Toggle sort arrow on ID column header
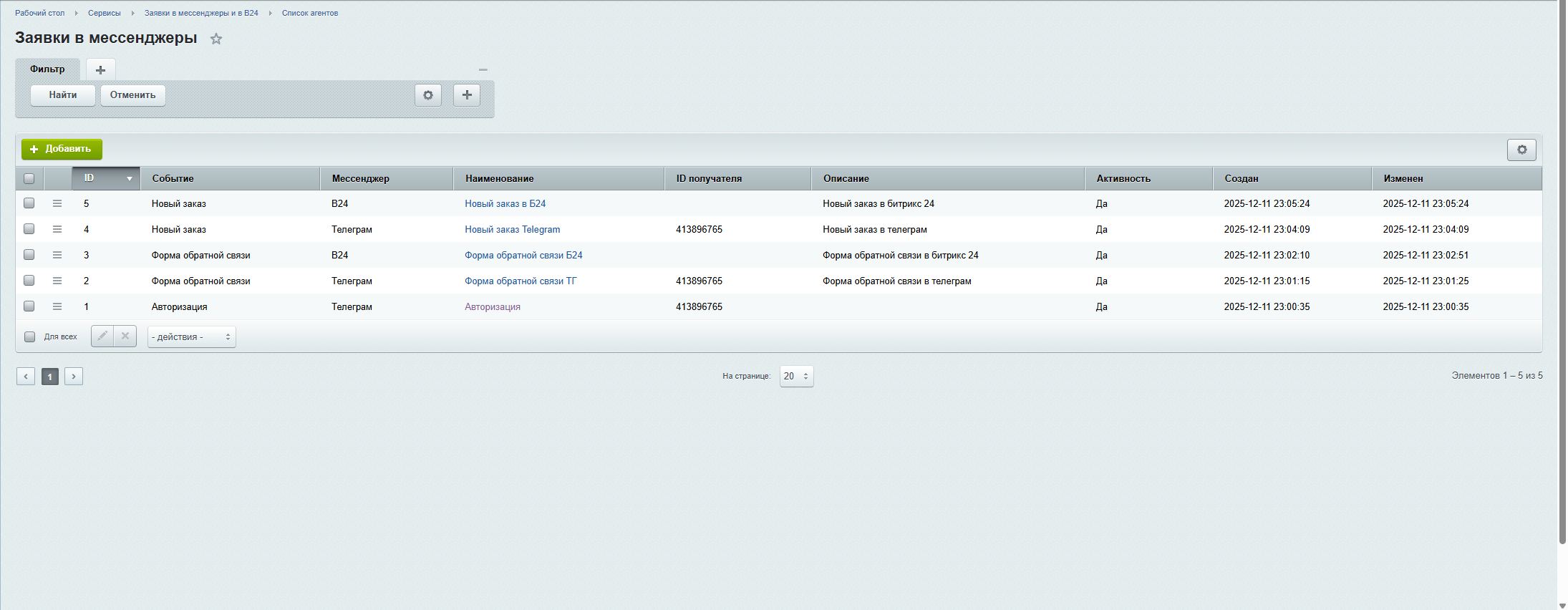 click(129, 179)
